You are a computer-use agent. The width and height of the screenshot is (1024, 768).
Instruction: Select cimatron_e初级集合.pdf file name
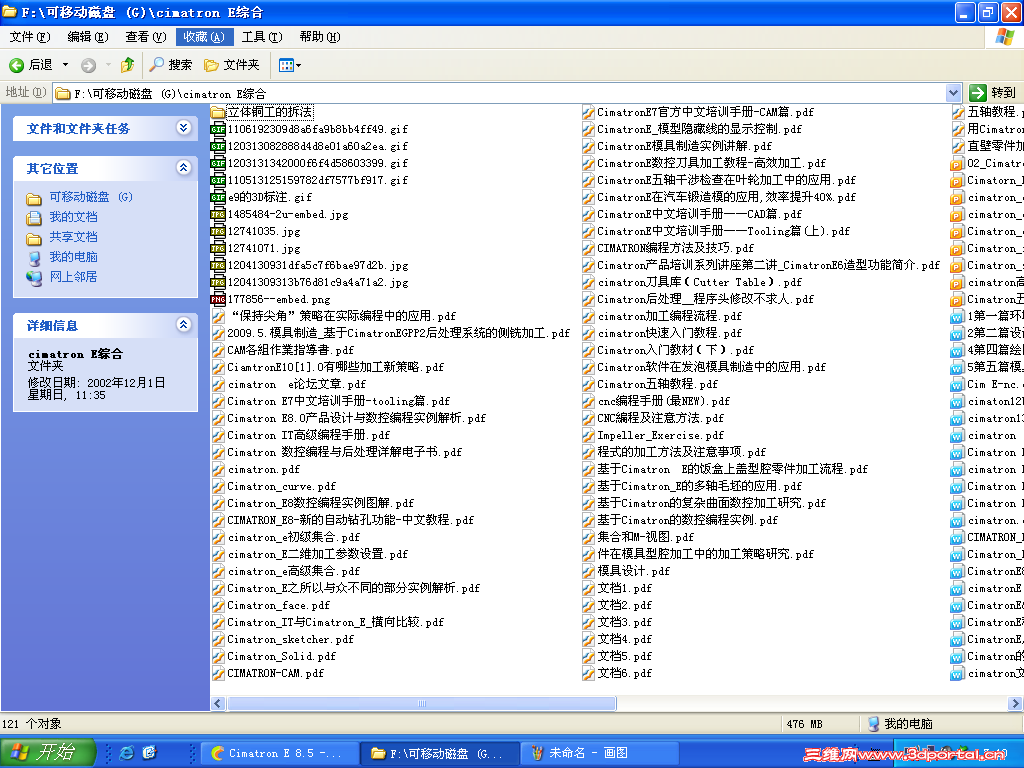point(293,537)
